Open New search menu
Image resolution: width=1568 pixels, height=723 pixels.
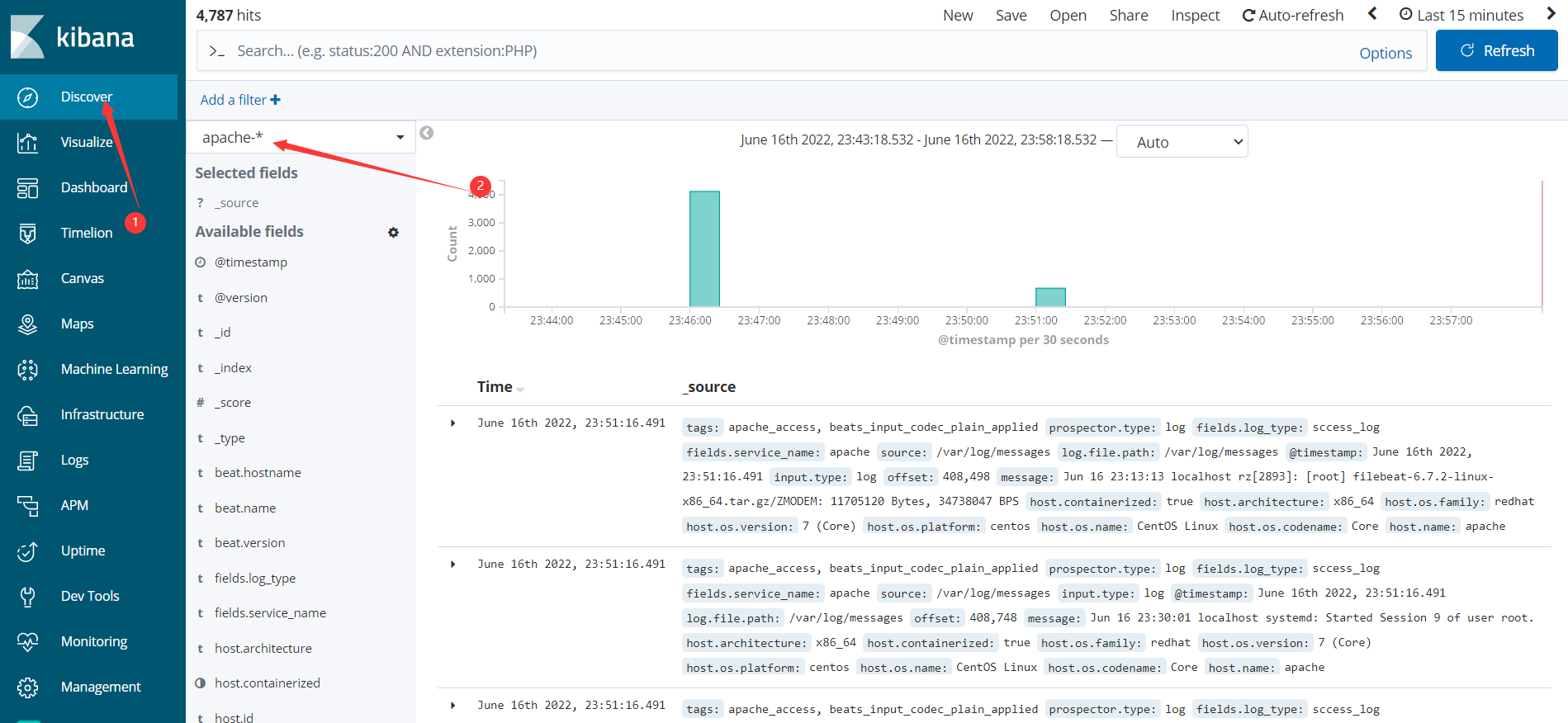click(x=958, y=16)
